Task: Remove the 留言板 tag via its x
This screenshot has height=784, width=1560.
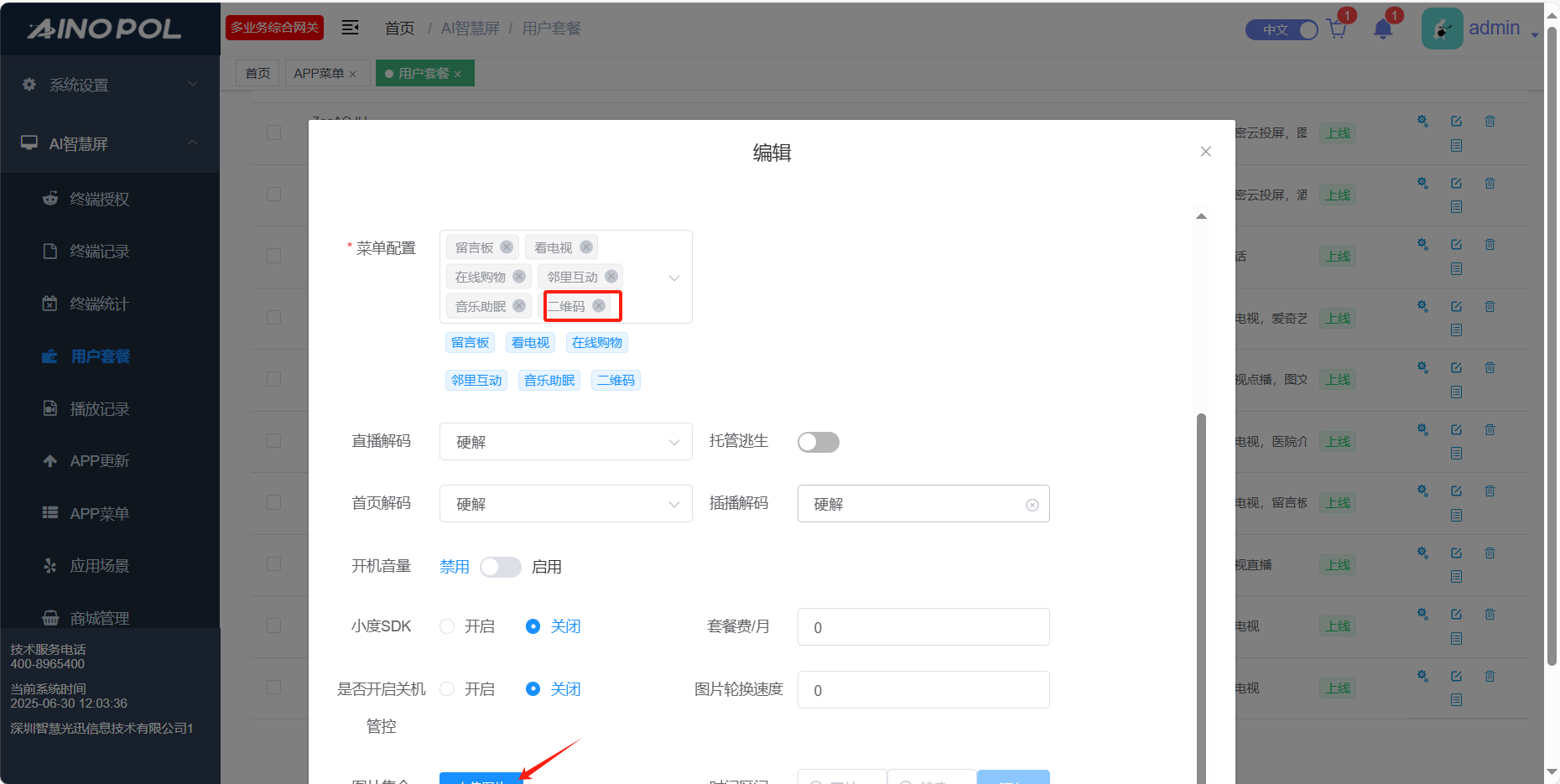Action: pos(507,247)
